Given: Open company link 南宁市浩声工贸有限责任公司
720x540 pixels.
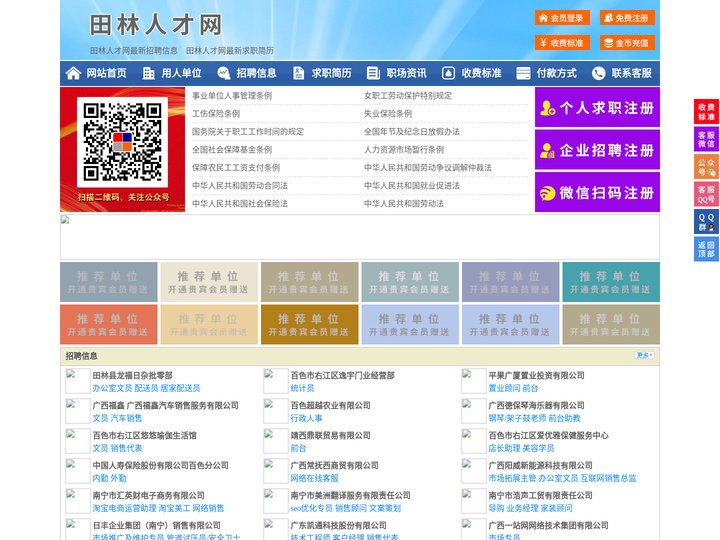Looking at the screenshot, I should click(540, 495).
